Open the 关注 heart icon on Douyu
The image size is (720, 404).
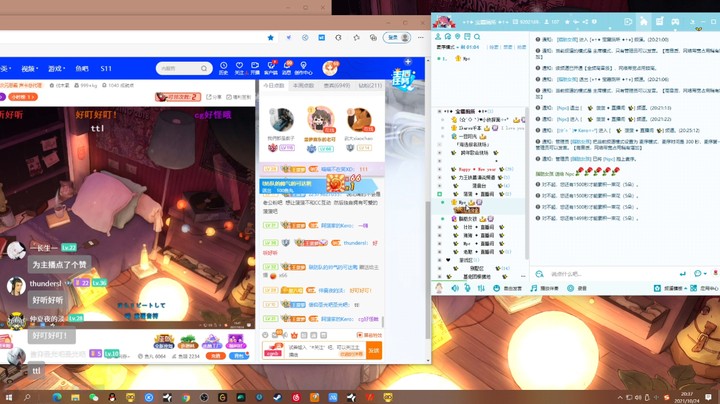coord(239,68)
